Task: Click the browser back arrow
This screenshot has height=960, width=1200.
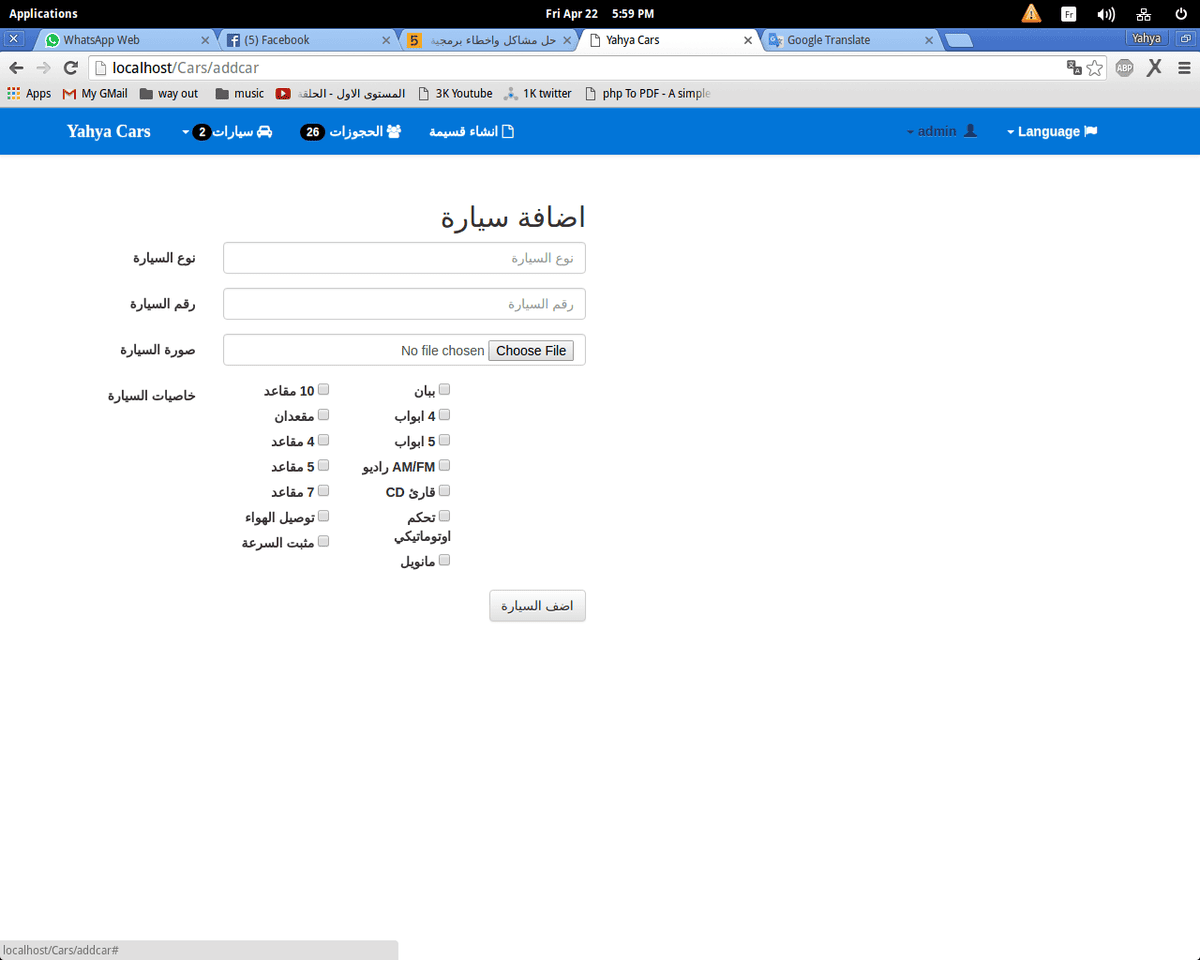Action: pos(16,68)
